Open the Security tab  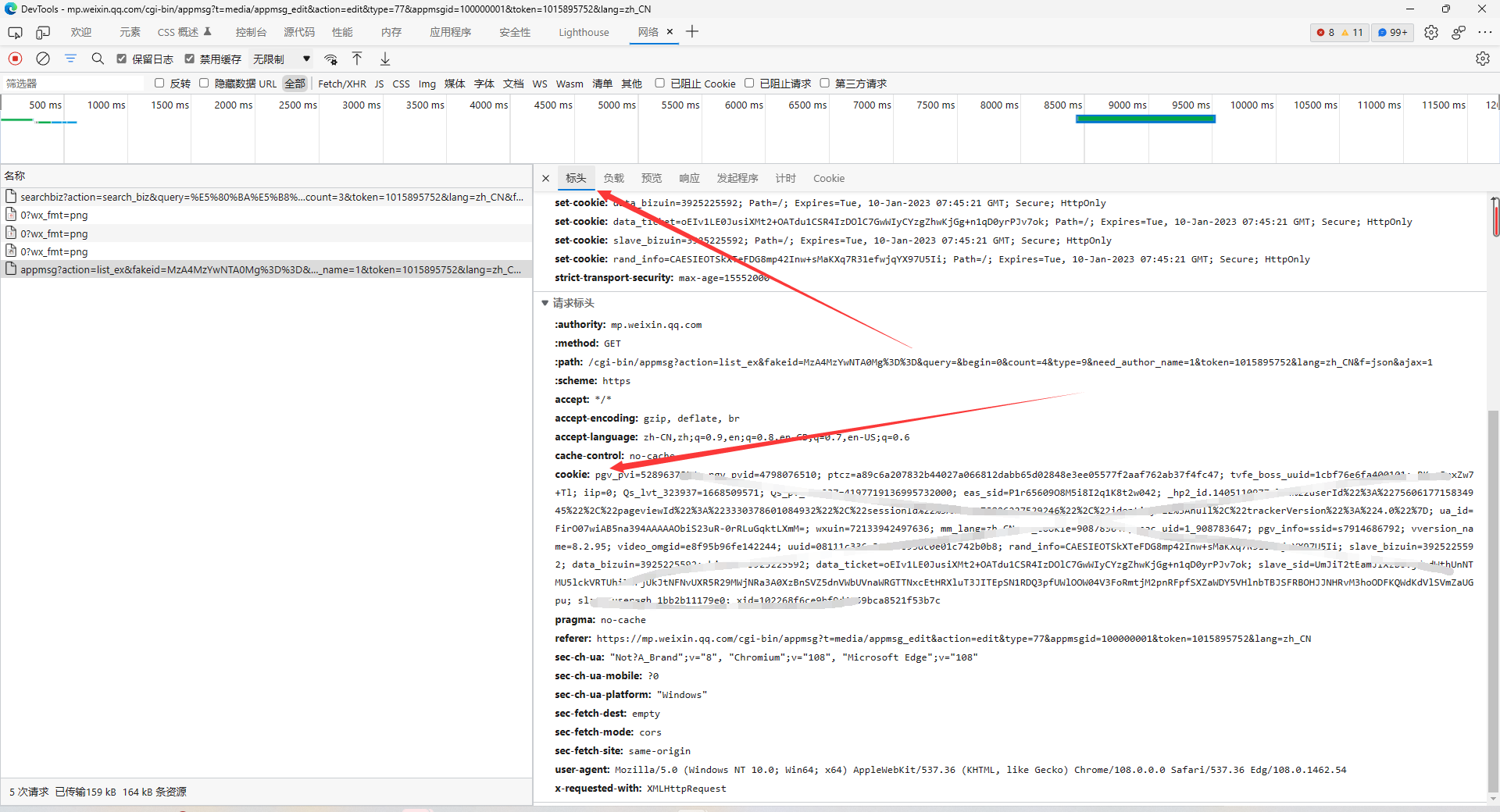pos(515,32)
